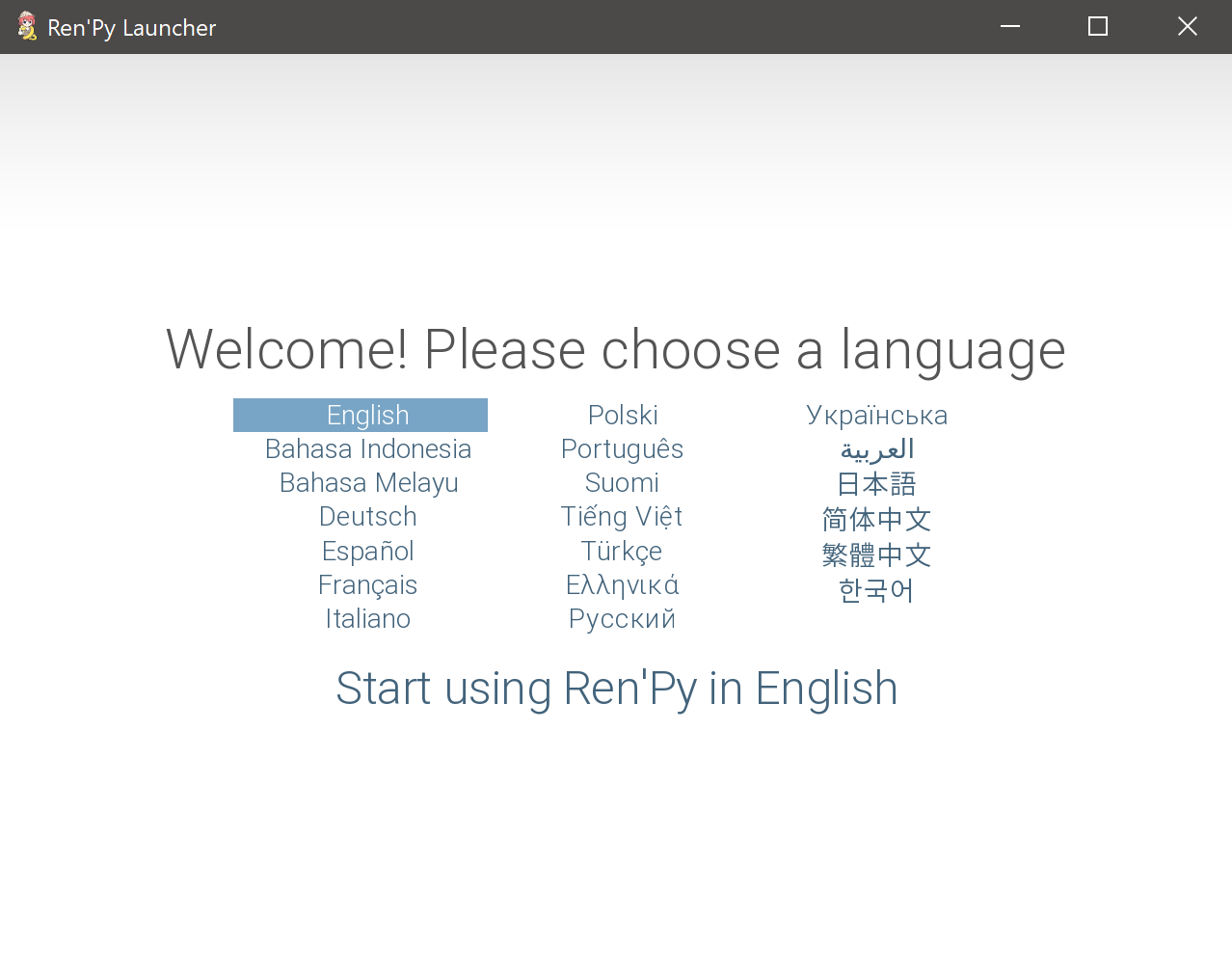Choose Español from the language list

(367, 551)
